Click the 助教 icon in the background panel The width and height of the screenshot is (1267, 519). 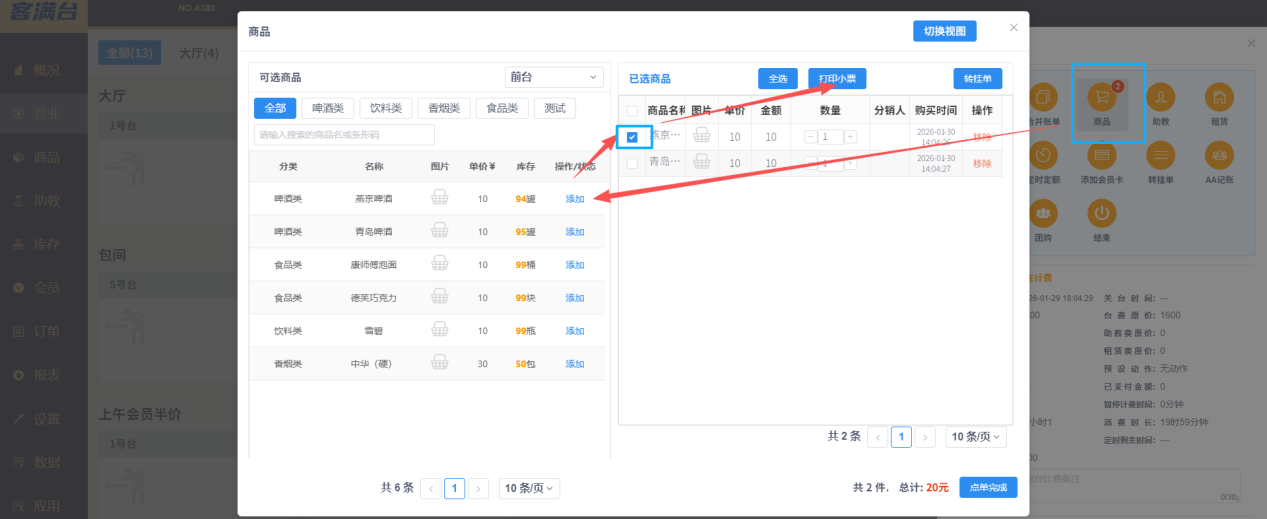(1160, 97)
